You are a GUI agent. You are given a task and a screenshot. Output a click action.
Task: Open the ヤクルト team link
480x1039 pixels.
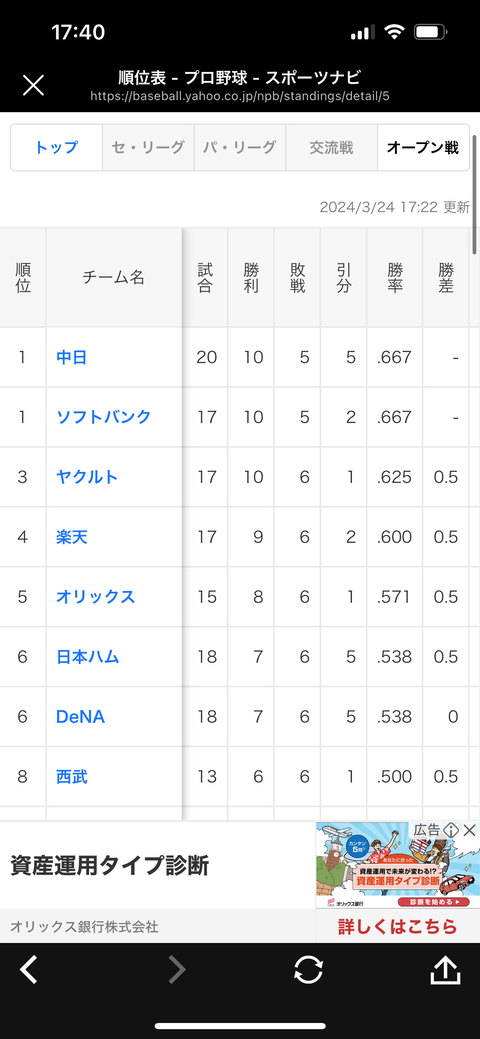(88, 477)
